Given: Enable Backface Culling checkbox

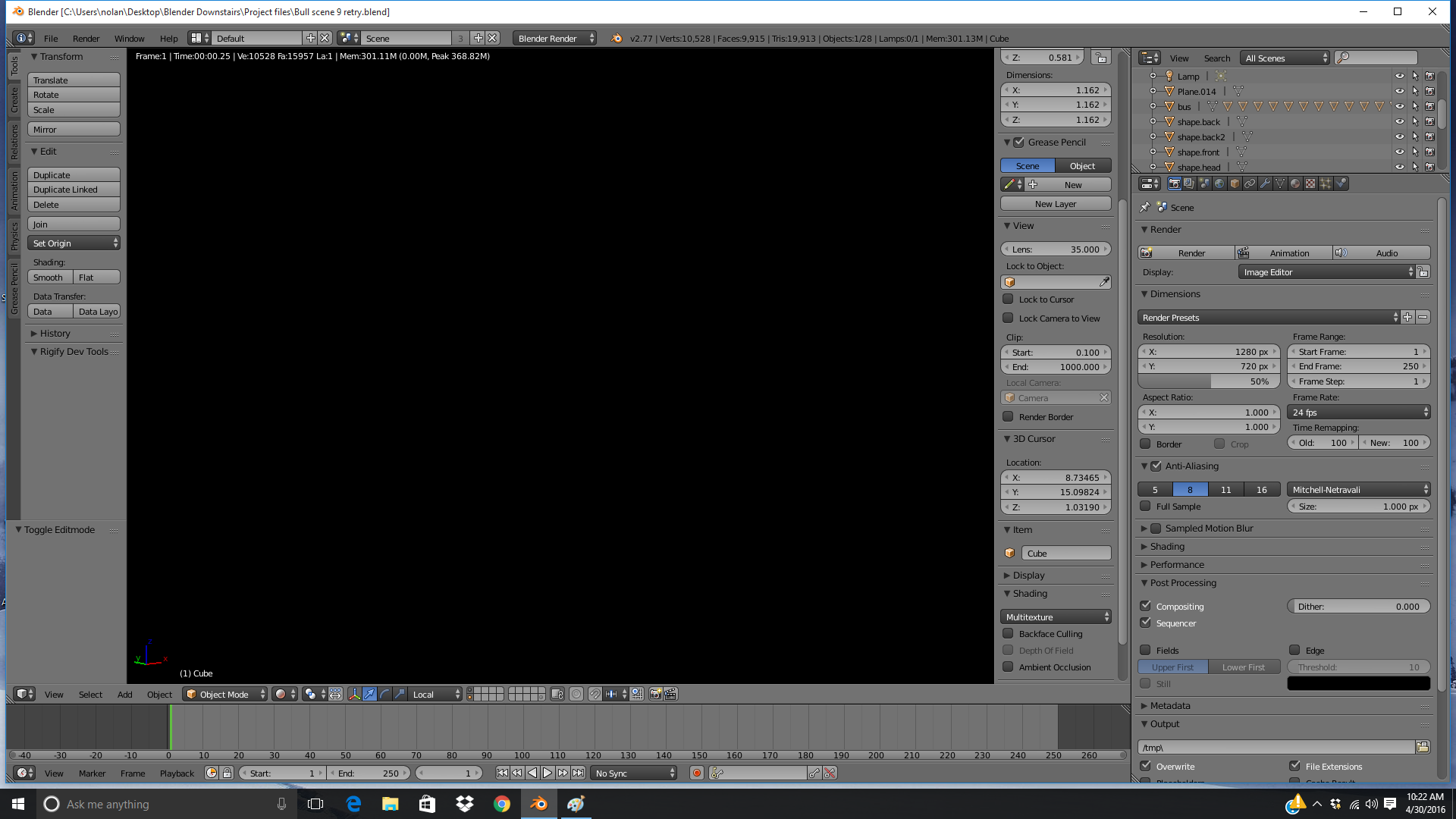Looking at the screenshot, I should pyautogui.click(x=1008, y=633).
